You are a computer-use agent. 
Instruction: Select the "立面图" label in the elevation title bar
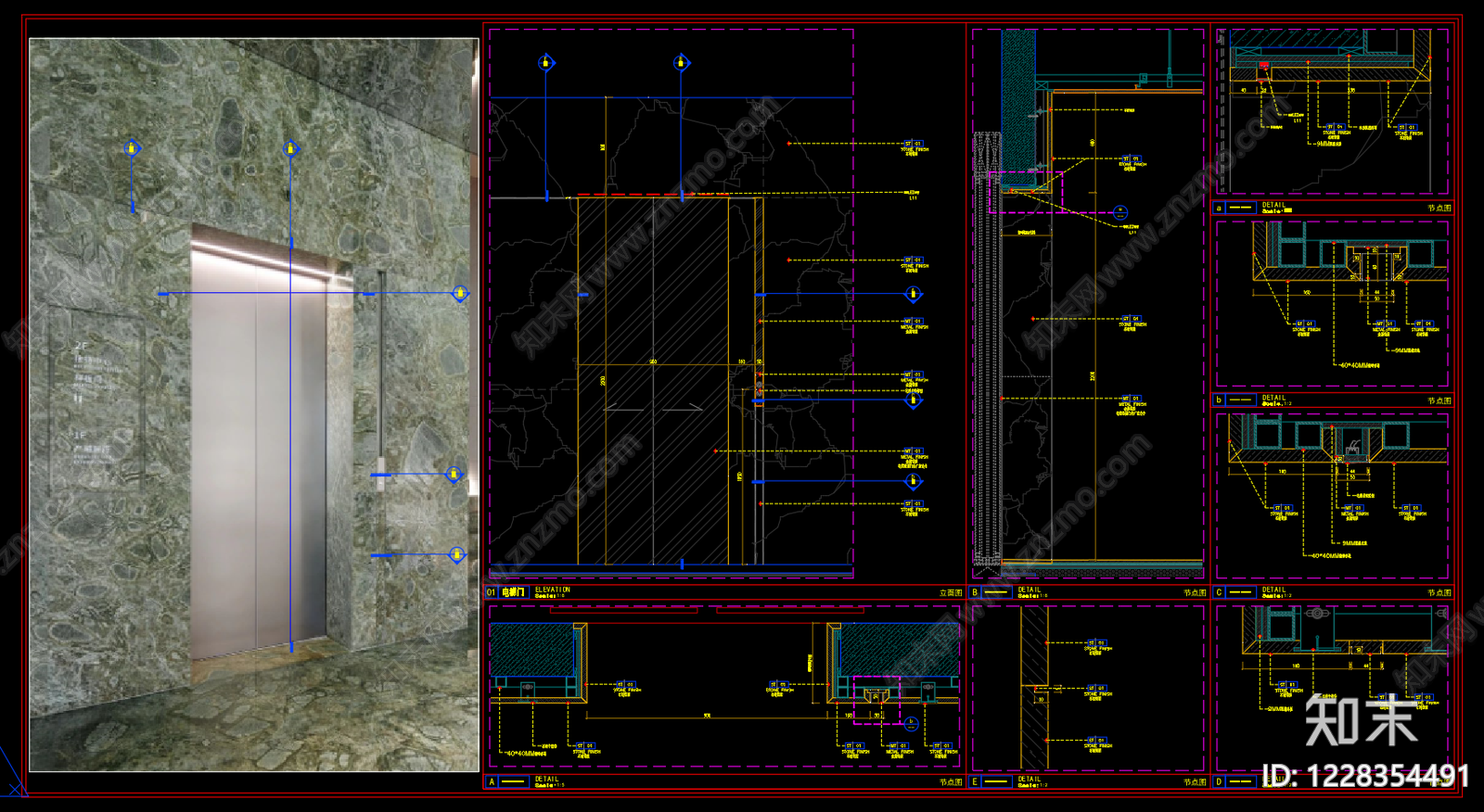point(951,593)
